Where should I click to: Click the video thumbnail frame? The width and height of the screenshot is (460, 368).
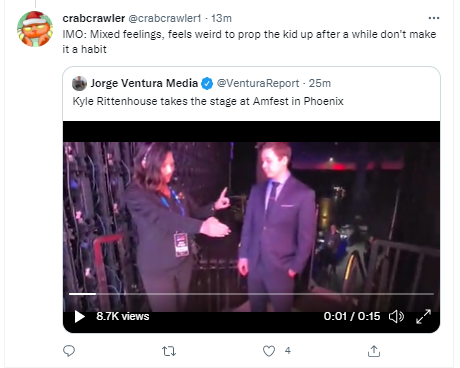pyautogui.click(x=251, y=217)
